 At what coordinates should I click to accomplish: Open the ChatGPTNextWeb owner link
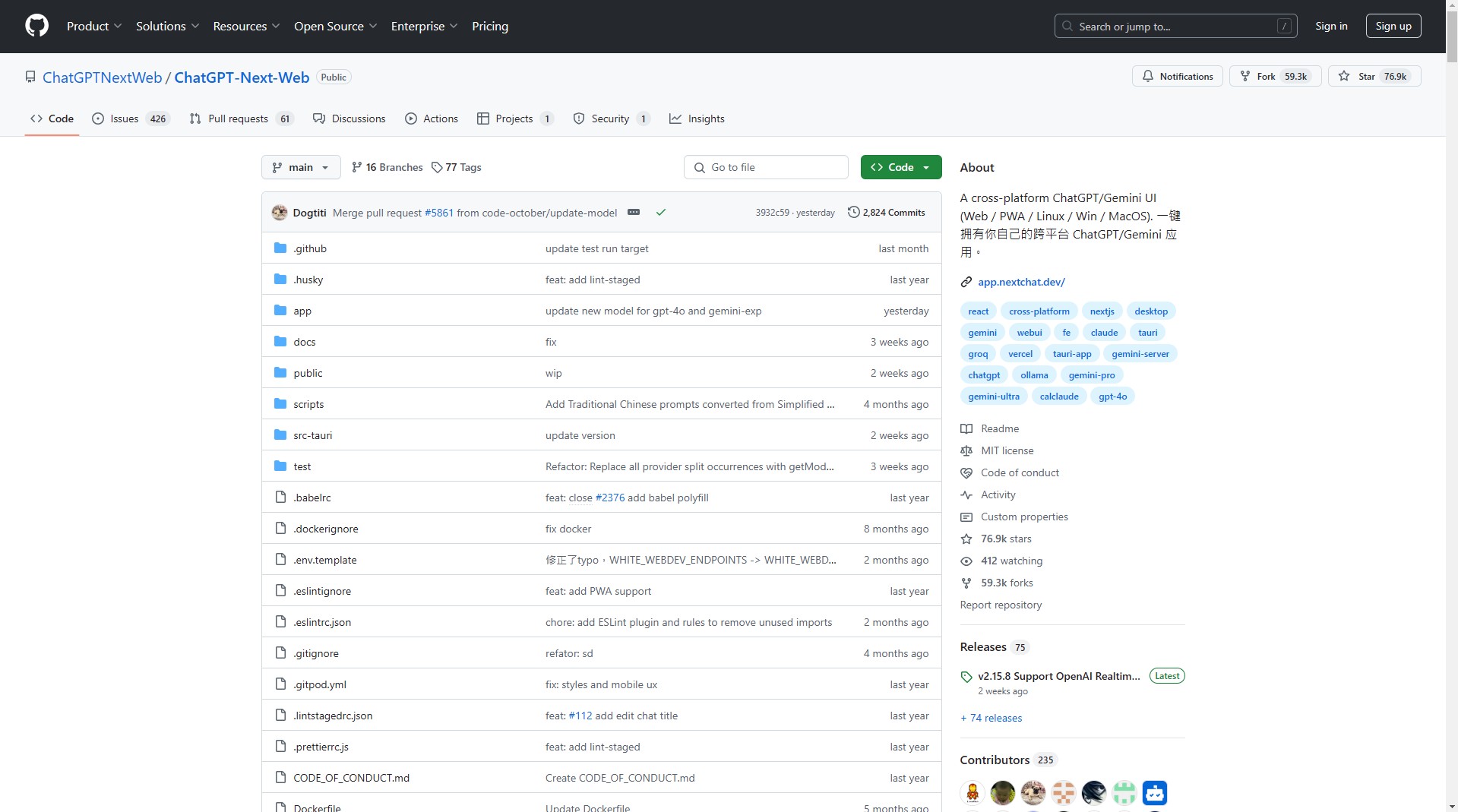(103, 77)
